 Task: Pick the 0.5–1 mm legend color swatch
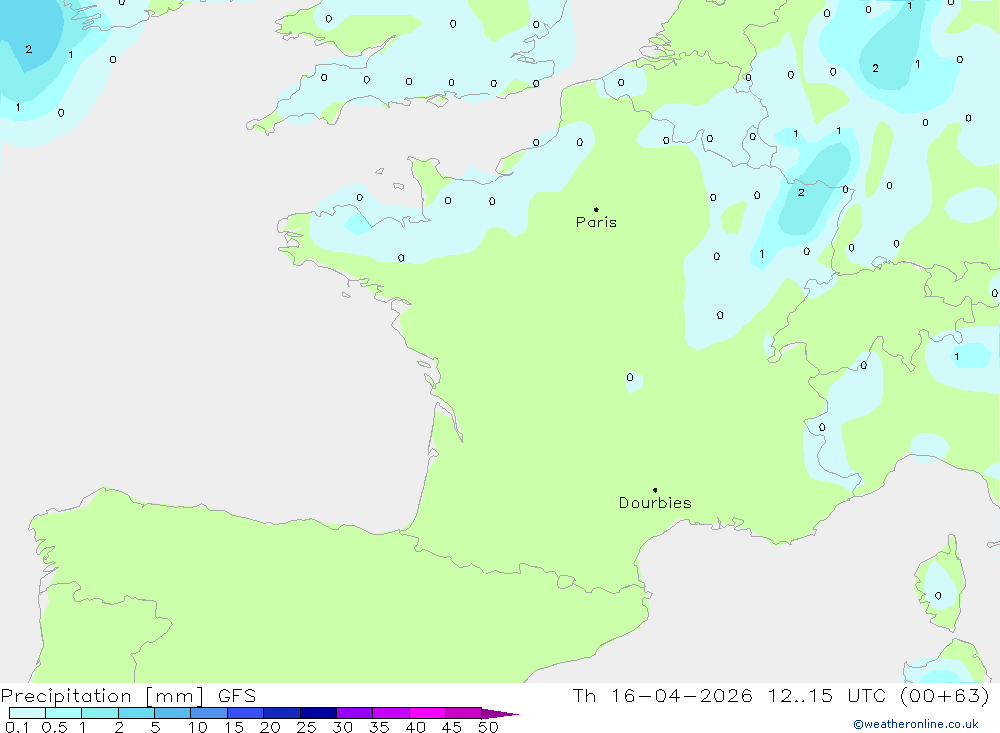point(64,713)
